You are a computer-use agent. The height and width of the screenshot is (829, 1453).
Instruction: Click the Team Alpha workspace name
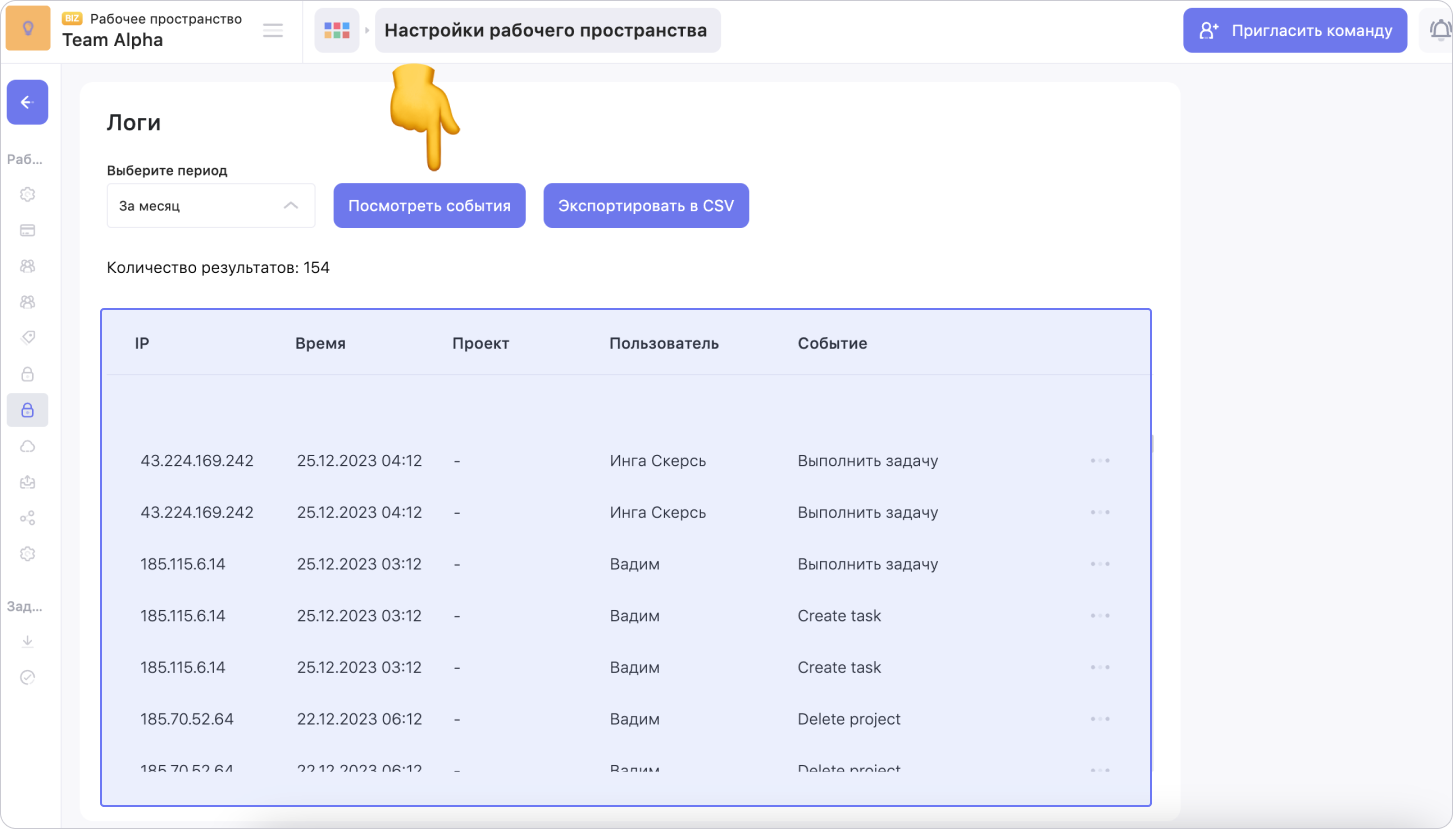[x=112, y=40]
